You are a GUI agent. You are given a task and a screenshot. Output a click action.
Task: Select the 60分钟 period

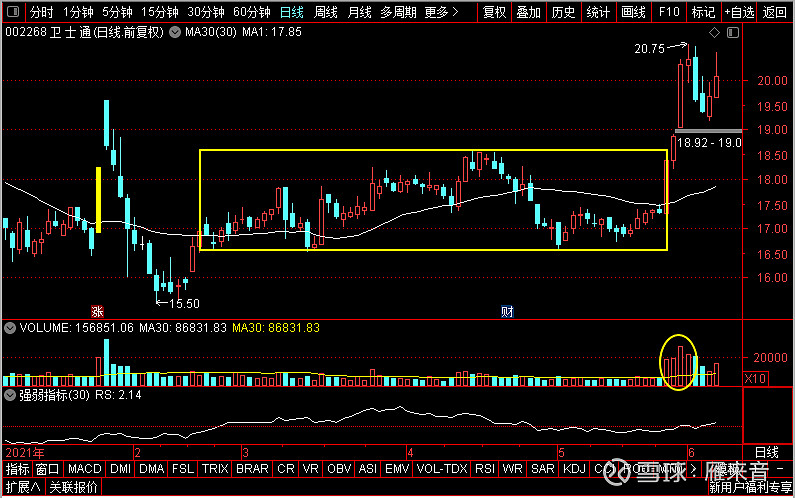tap(252, 12)
